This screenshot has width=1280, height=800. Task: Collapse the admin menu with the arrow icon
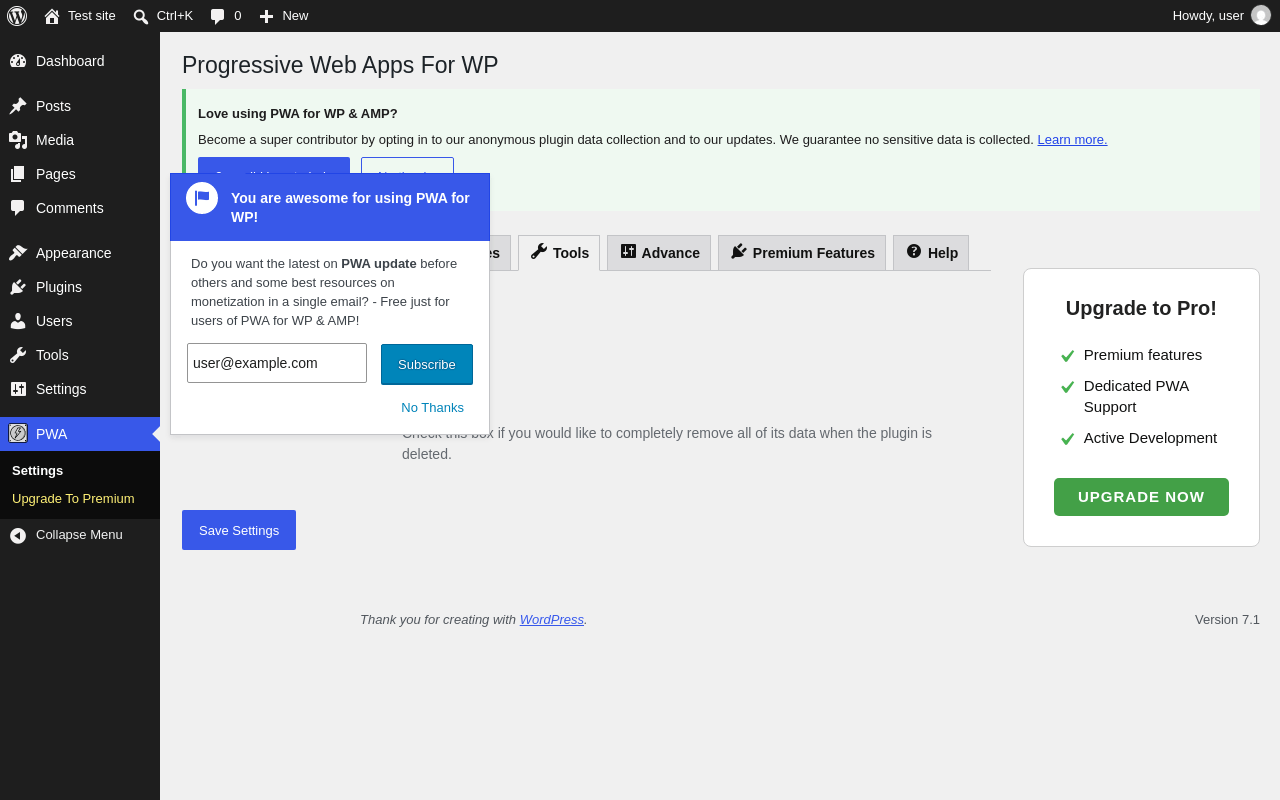(x=18, y=535)
